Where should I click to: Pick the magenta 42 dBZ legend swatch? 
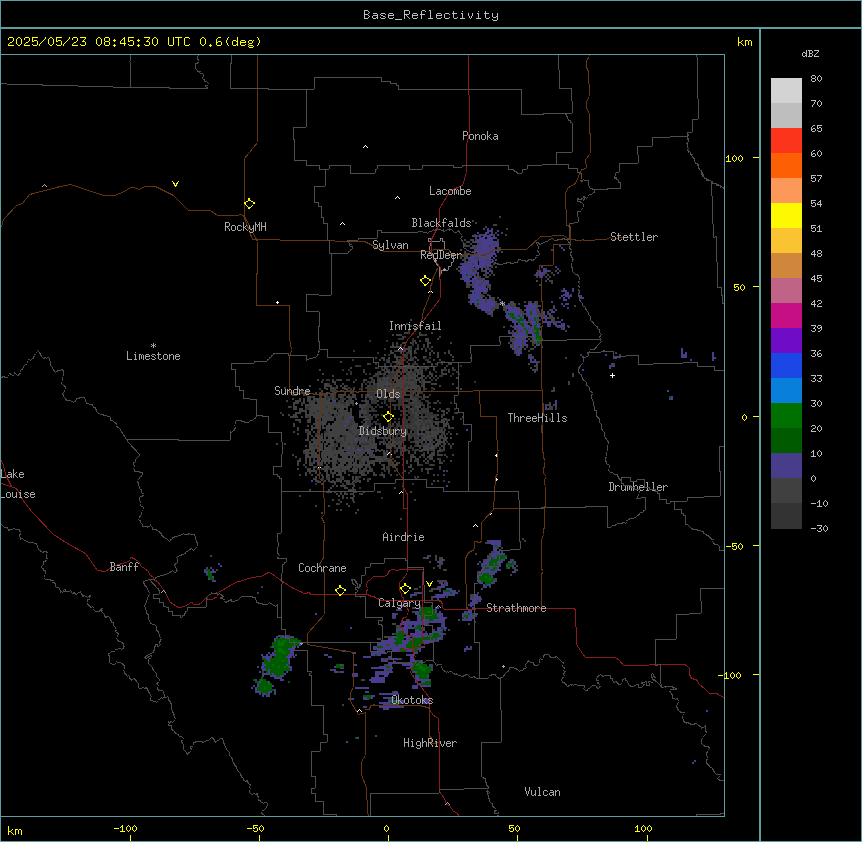click(786, 315)
